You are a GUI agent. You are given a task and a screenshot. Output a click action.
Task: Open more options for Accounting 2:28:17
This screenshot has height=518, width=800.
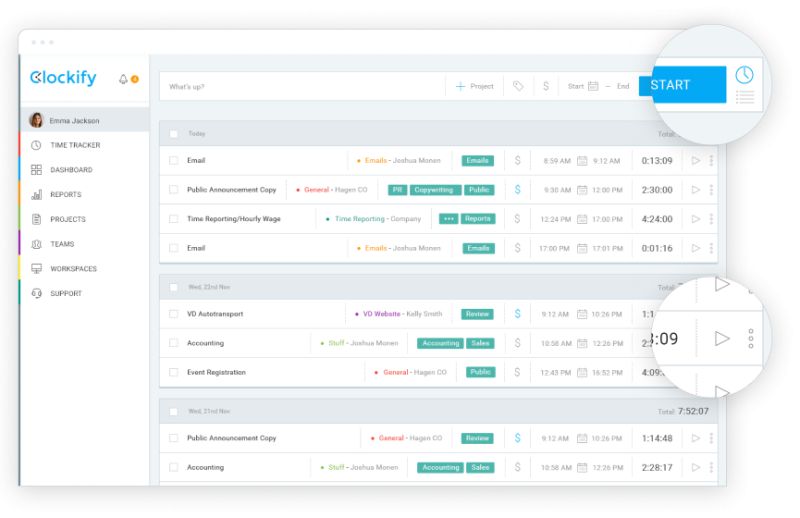click(x=711, y=467)
